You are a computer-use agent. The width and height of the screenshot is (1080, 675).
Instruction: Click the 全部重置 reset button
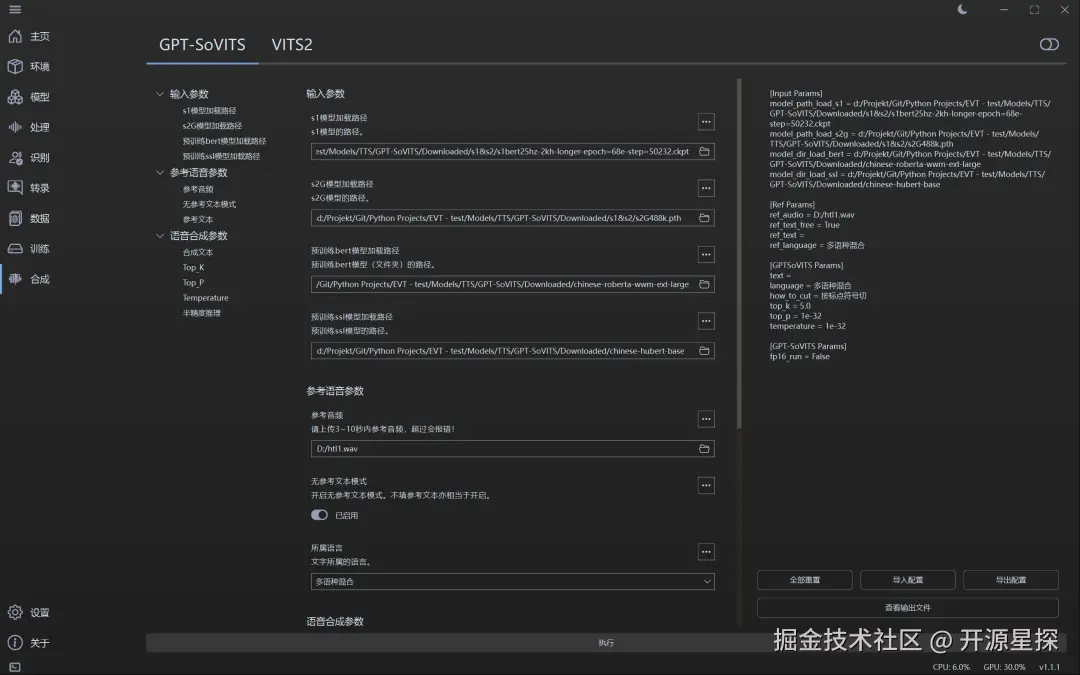coord(804,579)
